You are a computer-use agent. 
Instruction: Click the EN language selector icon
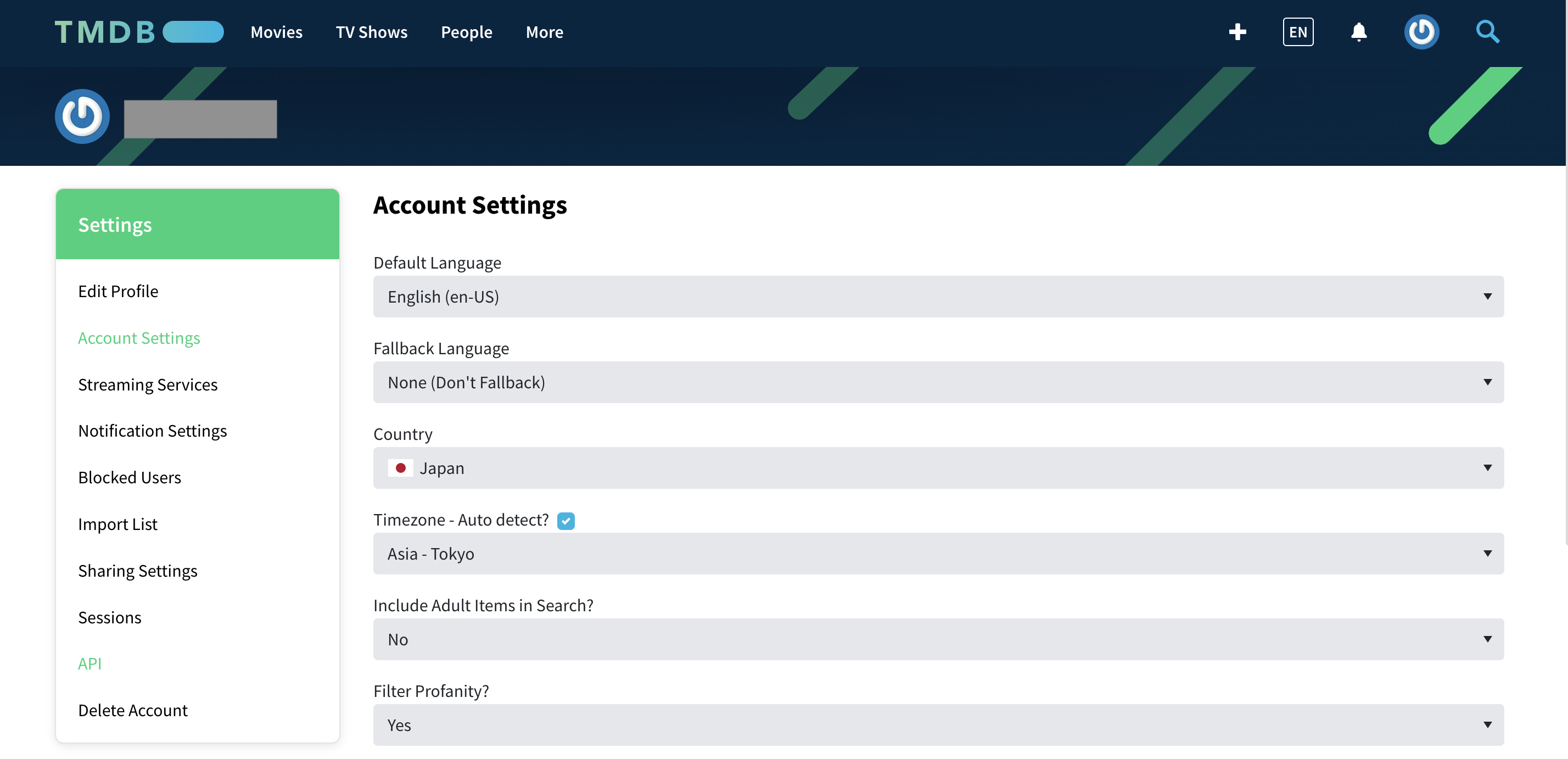(x=1298, y=32)
